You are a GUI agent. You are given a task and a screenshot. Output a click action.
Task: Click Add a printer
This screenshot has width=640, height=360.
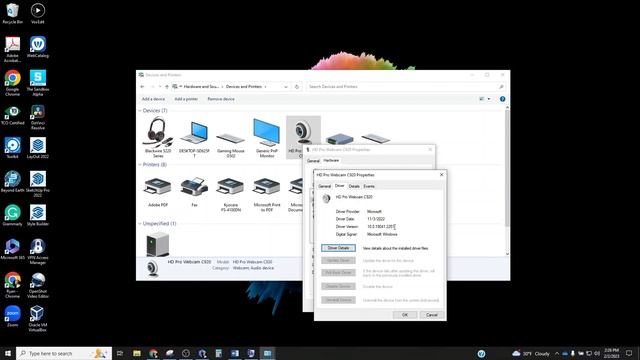click(186, 99)
